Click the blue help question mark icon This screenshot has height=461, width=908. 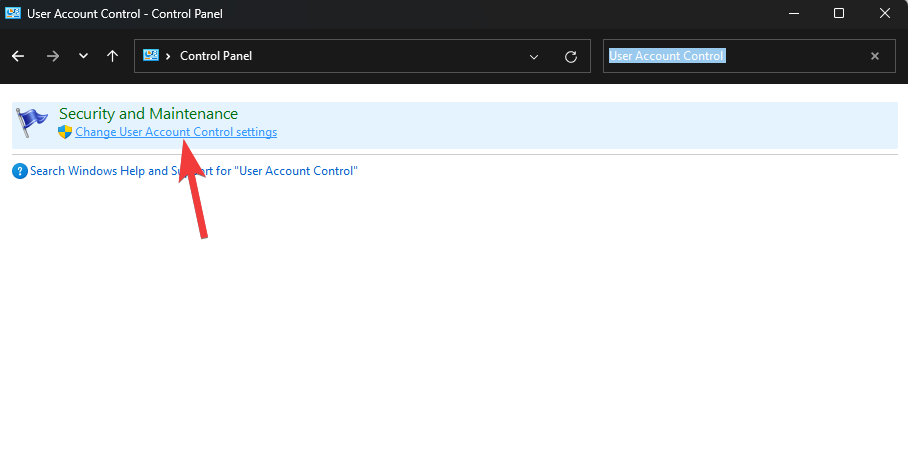(x=19, y=171)
